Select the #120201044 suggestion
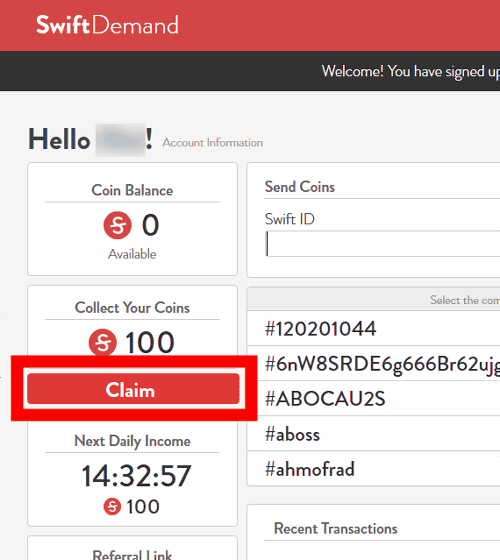 [x=374, y=328]
